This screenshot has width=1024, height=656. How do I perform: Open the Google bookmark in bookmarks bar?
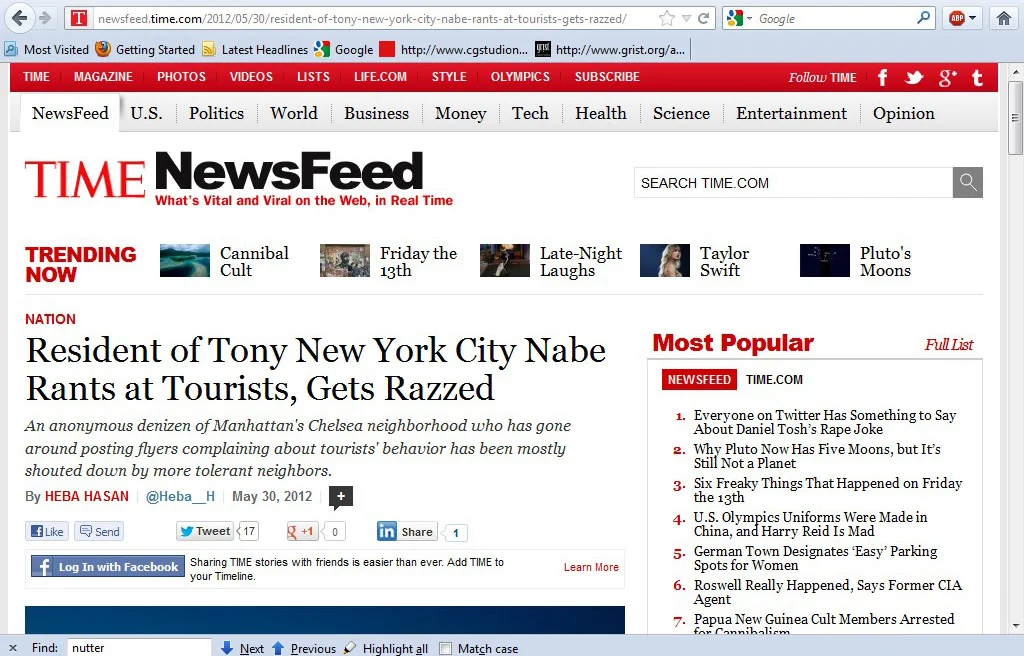point(344,50)
